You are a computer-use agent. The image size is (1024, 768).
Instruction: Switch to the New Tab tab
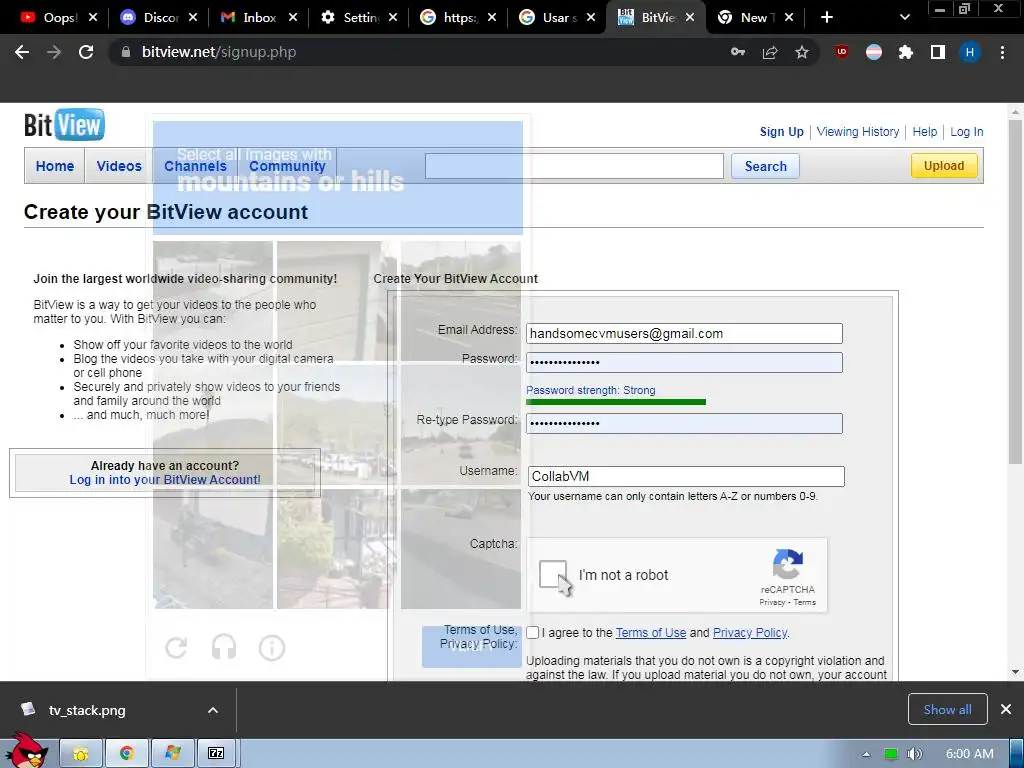point(756,18)
